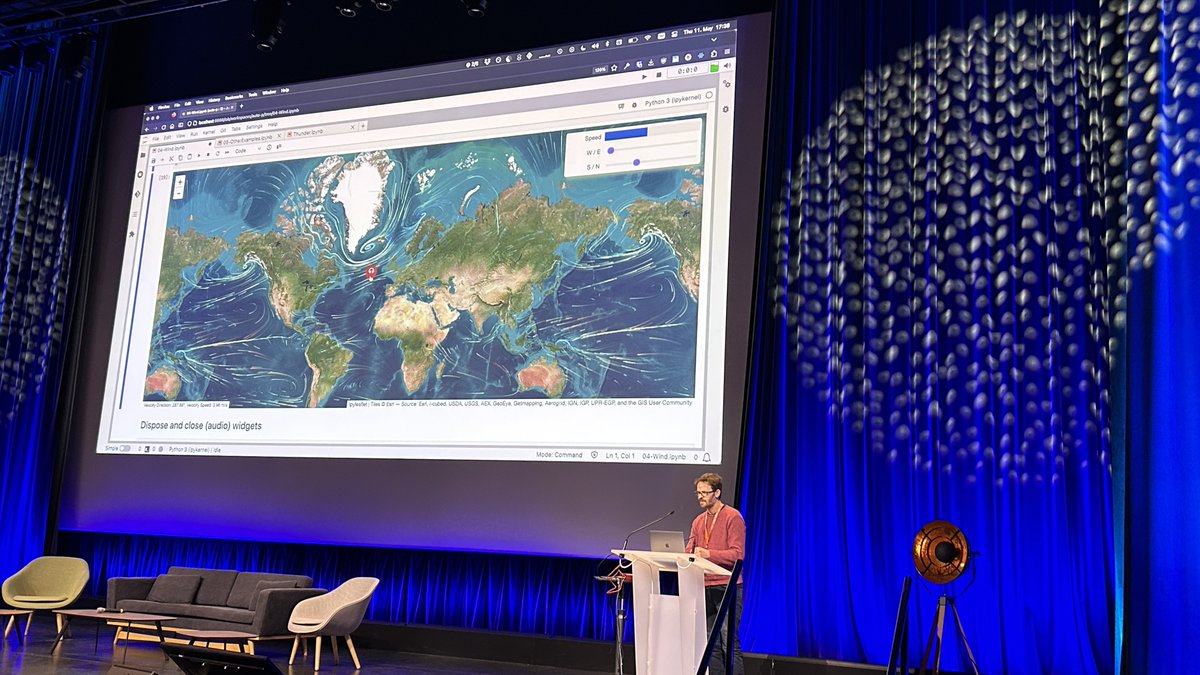This screenshot has width=1200, height=675.
Task: Open the debugger bug icon in right sidebar
Action: coord(726,109)
